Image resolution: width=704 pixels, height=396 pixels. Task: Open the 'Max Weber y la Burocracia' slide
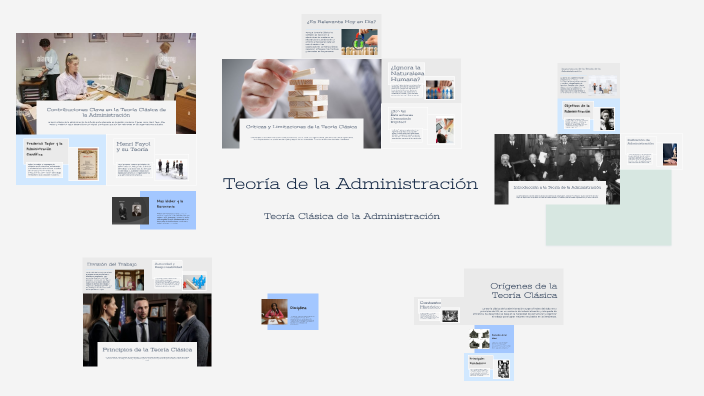(154, 210)
